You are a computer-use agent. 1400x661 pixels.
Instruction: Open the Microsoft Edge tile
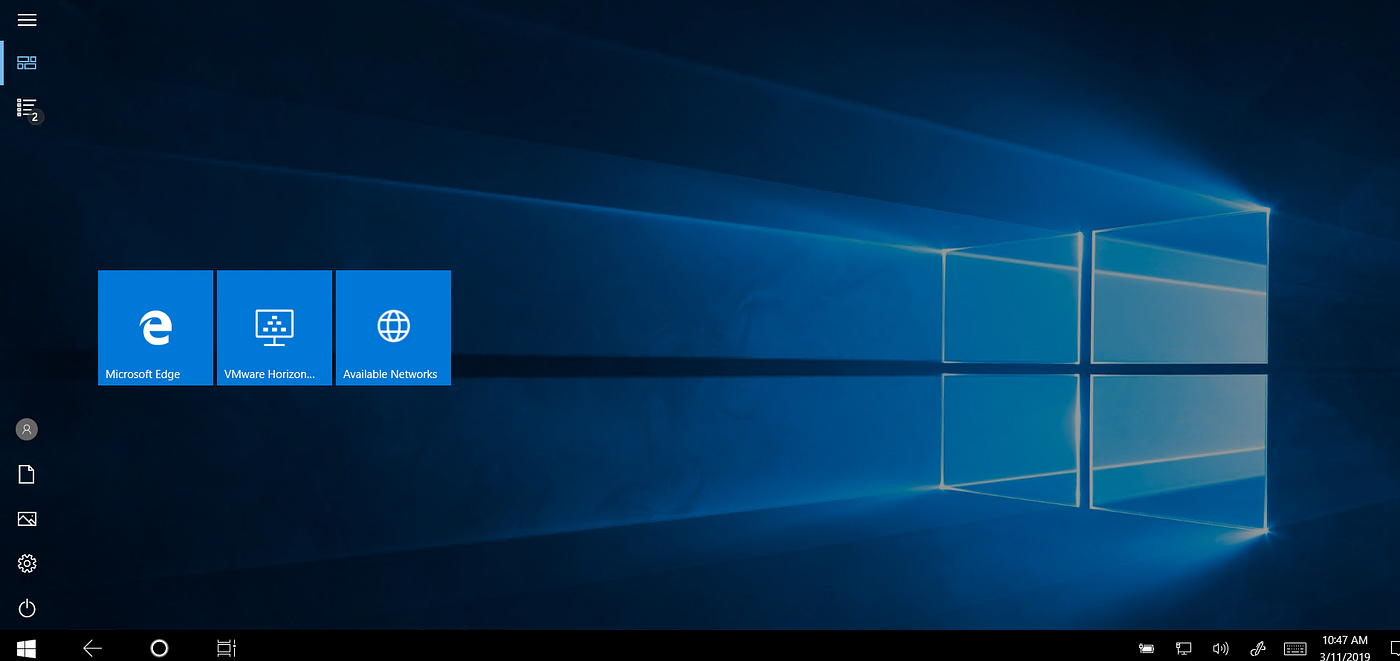155,327
